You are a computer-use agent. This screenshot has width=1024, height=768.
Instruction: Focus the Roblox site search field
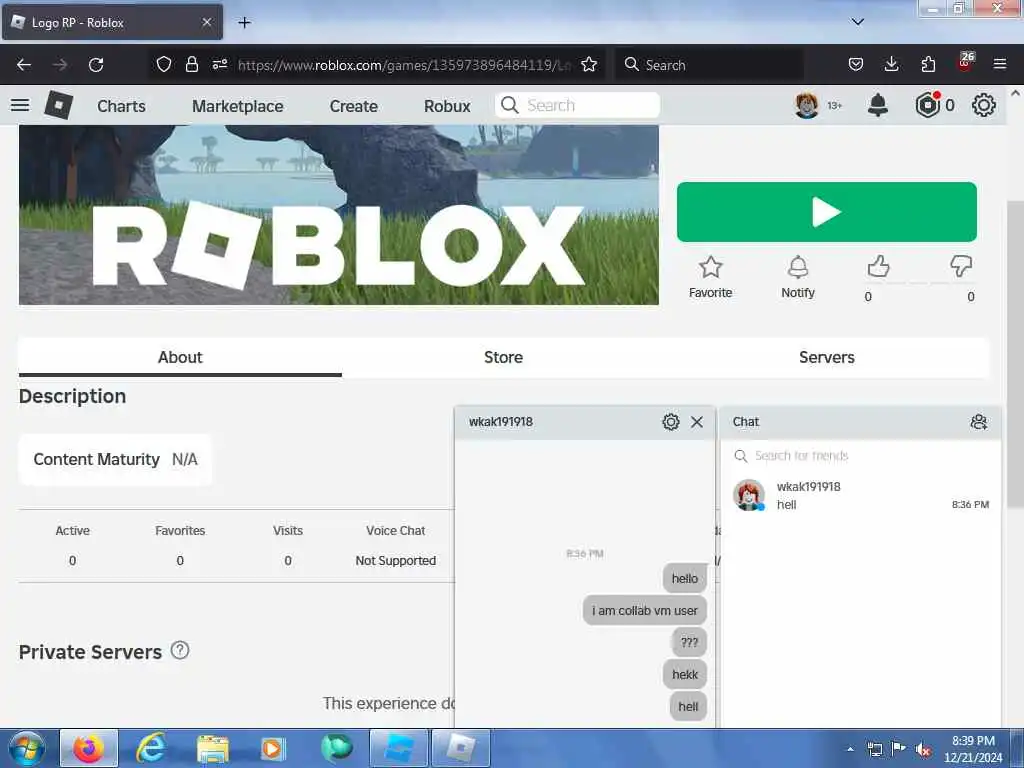point(577,105)
